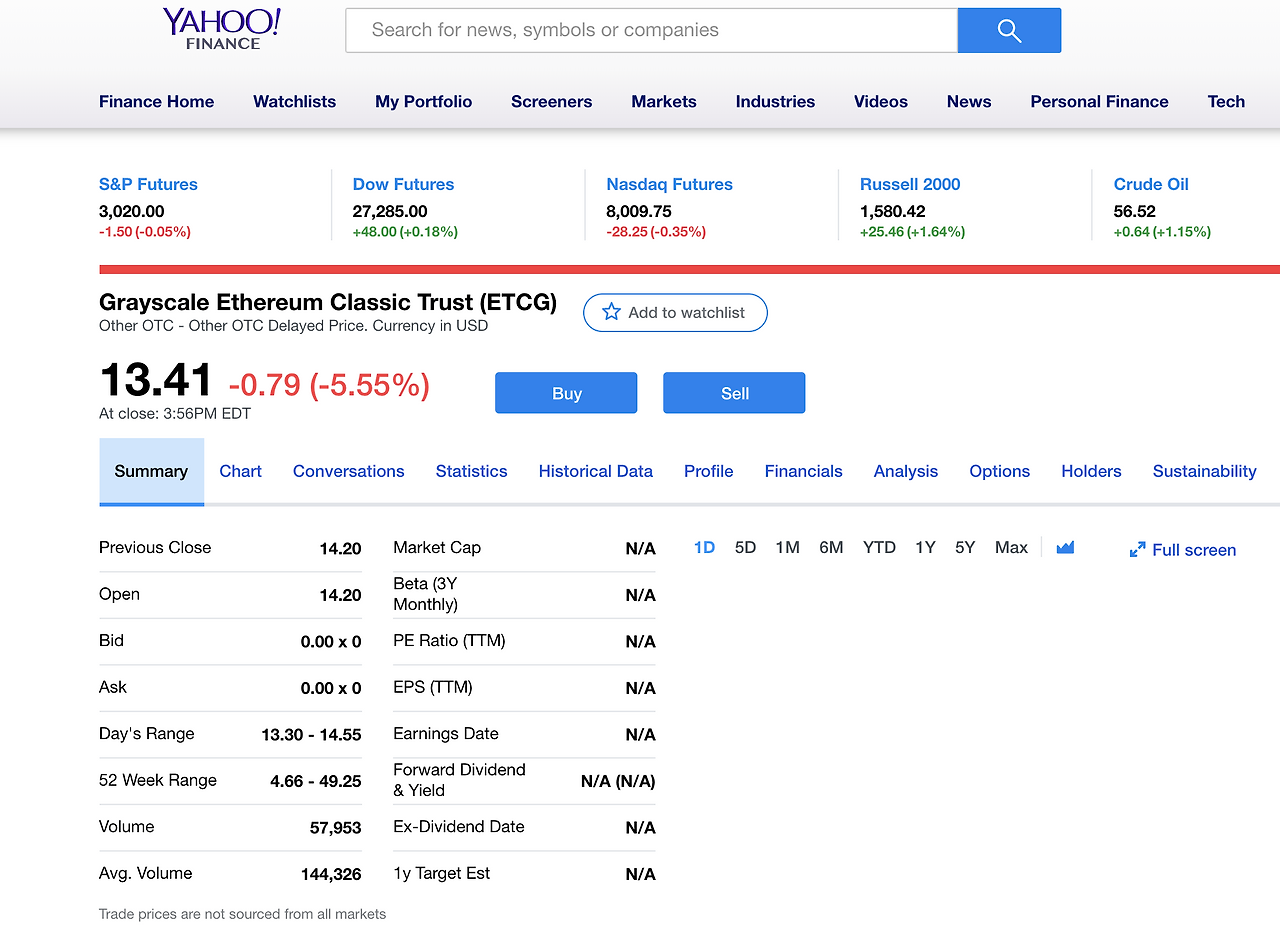Select the 5D chart range
The image size is (1280, 933).
coord(745,547)
